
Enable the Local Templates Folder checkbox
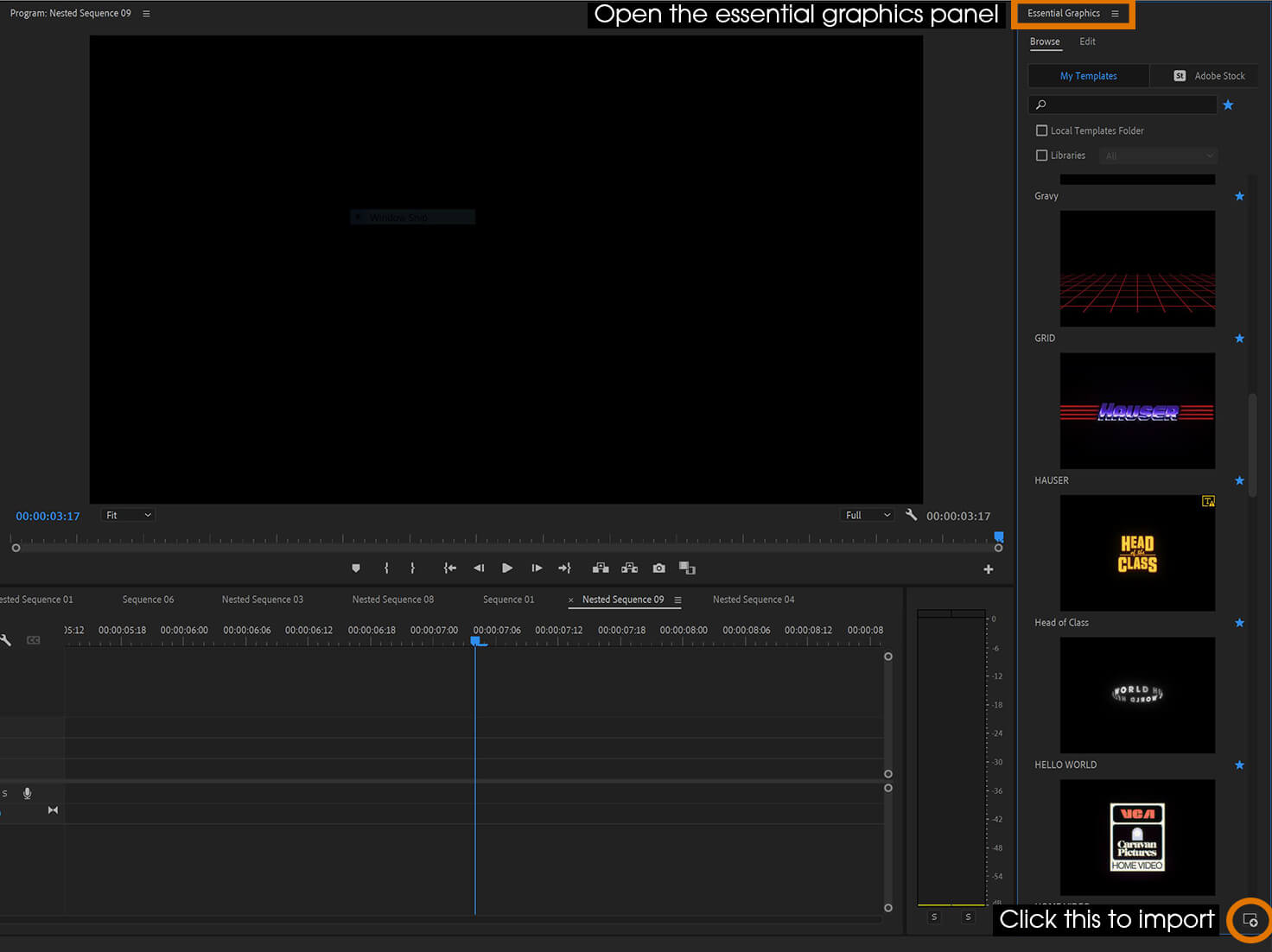[1041, 130]
